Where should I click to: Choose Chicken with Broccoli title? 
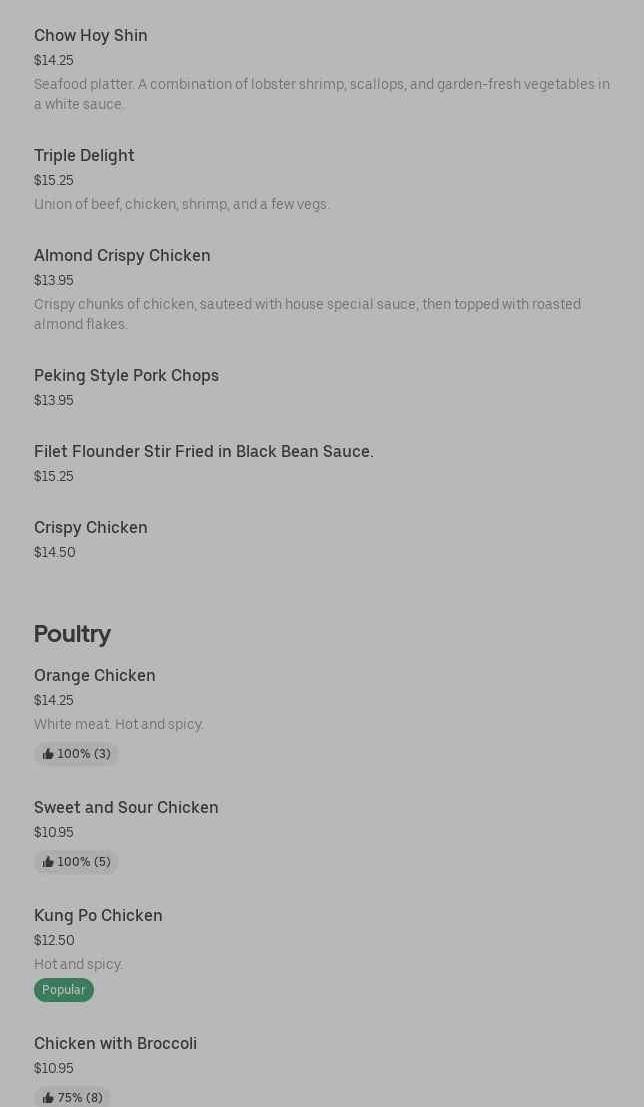click(115, 1044)
